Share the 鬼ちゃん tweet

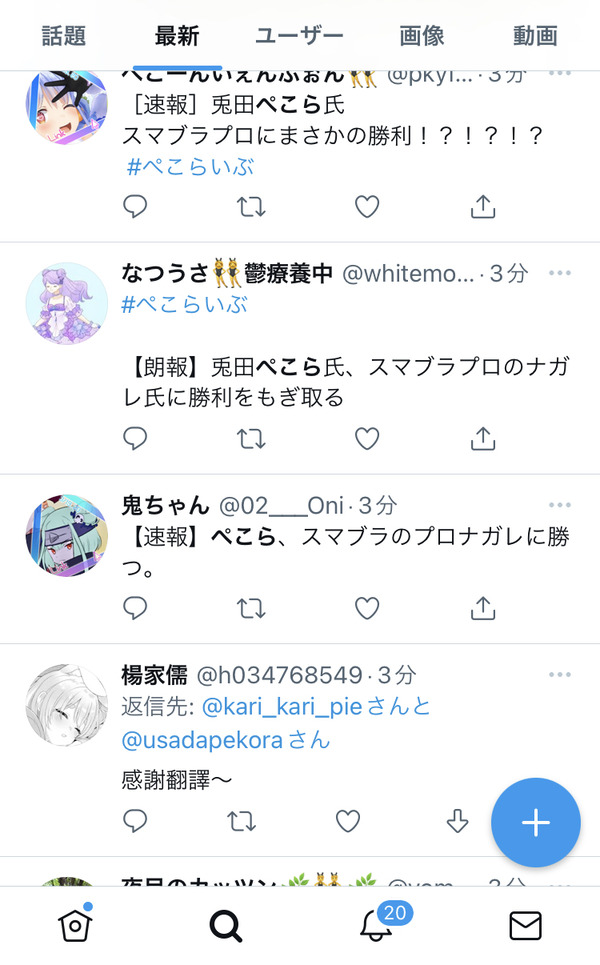coord(483,608)
